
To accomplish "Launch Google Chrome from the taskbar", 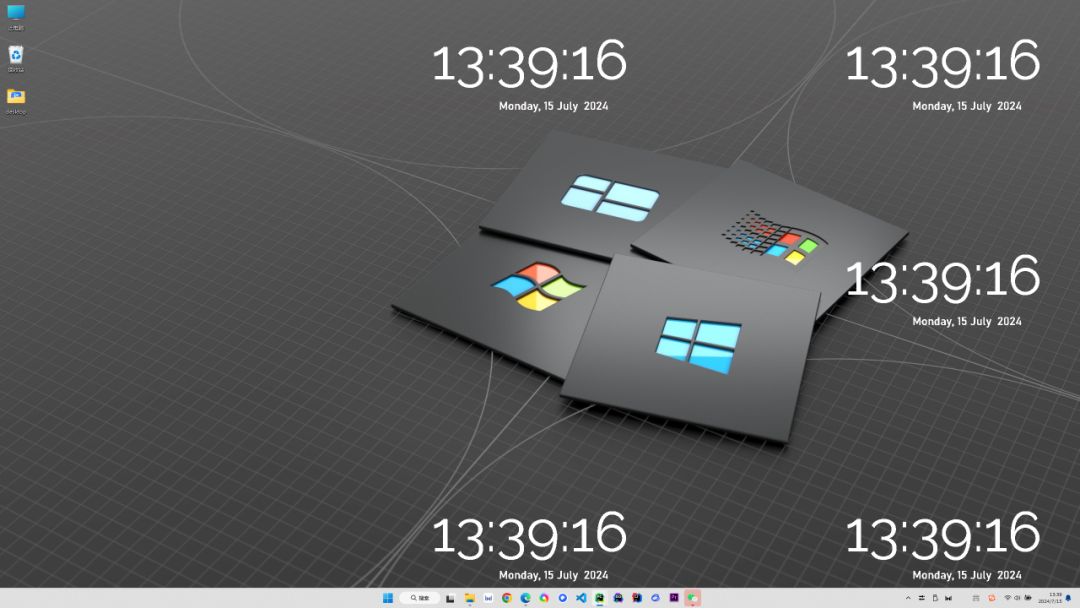I will point(507,598).
